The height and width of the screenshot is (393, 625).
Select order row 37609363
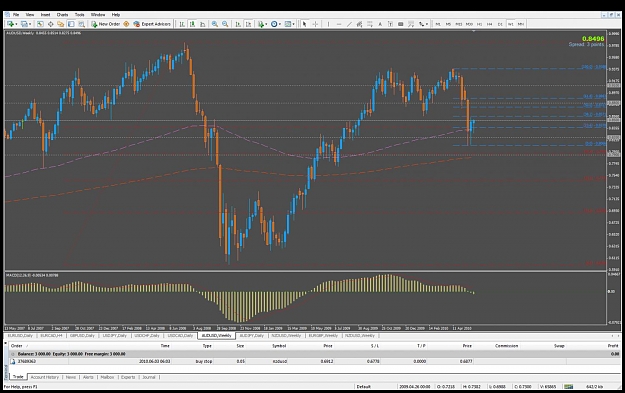(315, 361)
